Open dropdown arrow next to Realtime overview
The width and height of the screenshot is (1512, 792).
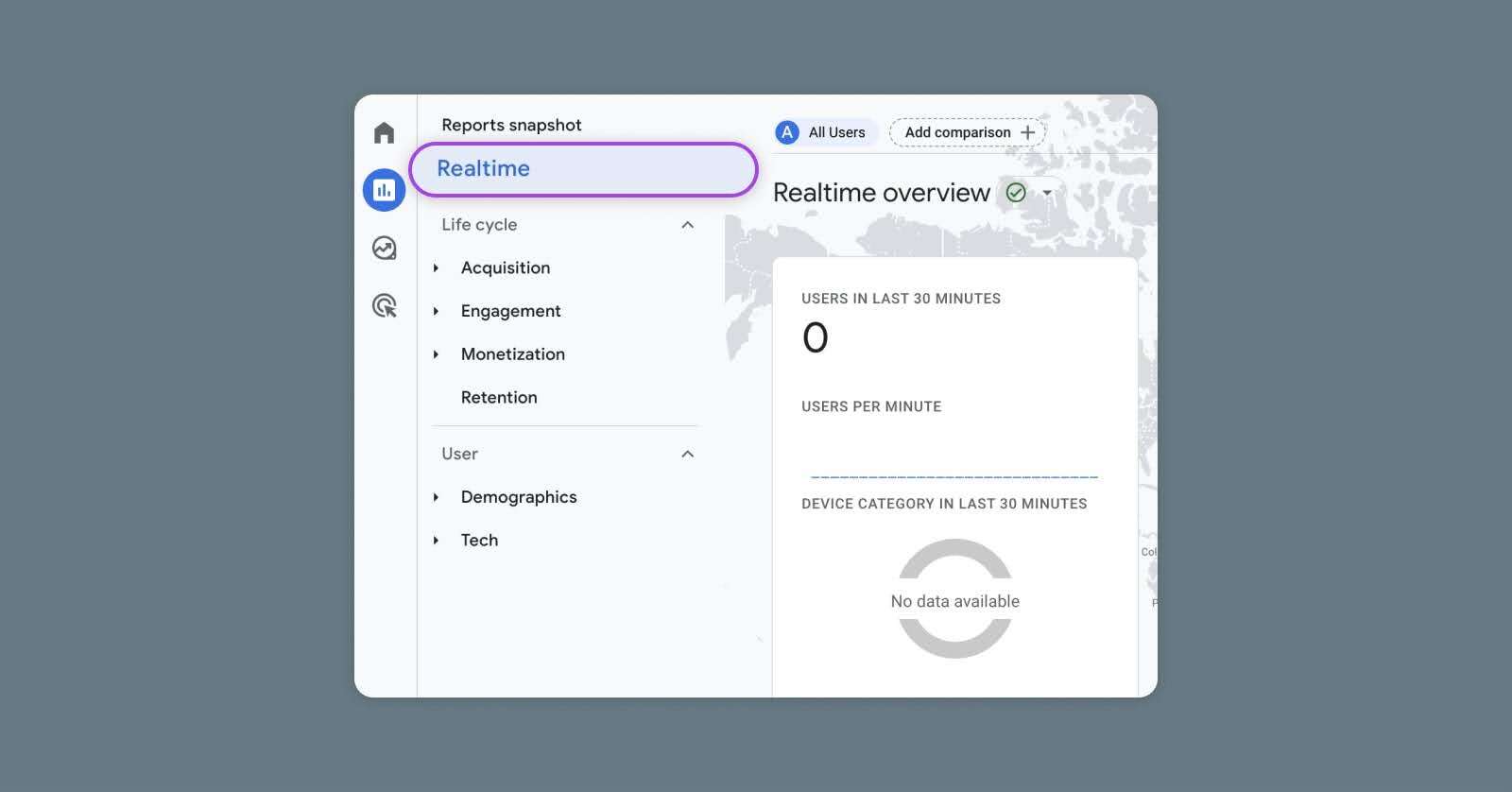tap(1047, 193)
